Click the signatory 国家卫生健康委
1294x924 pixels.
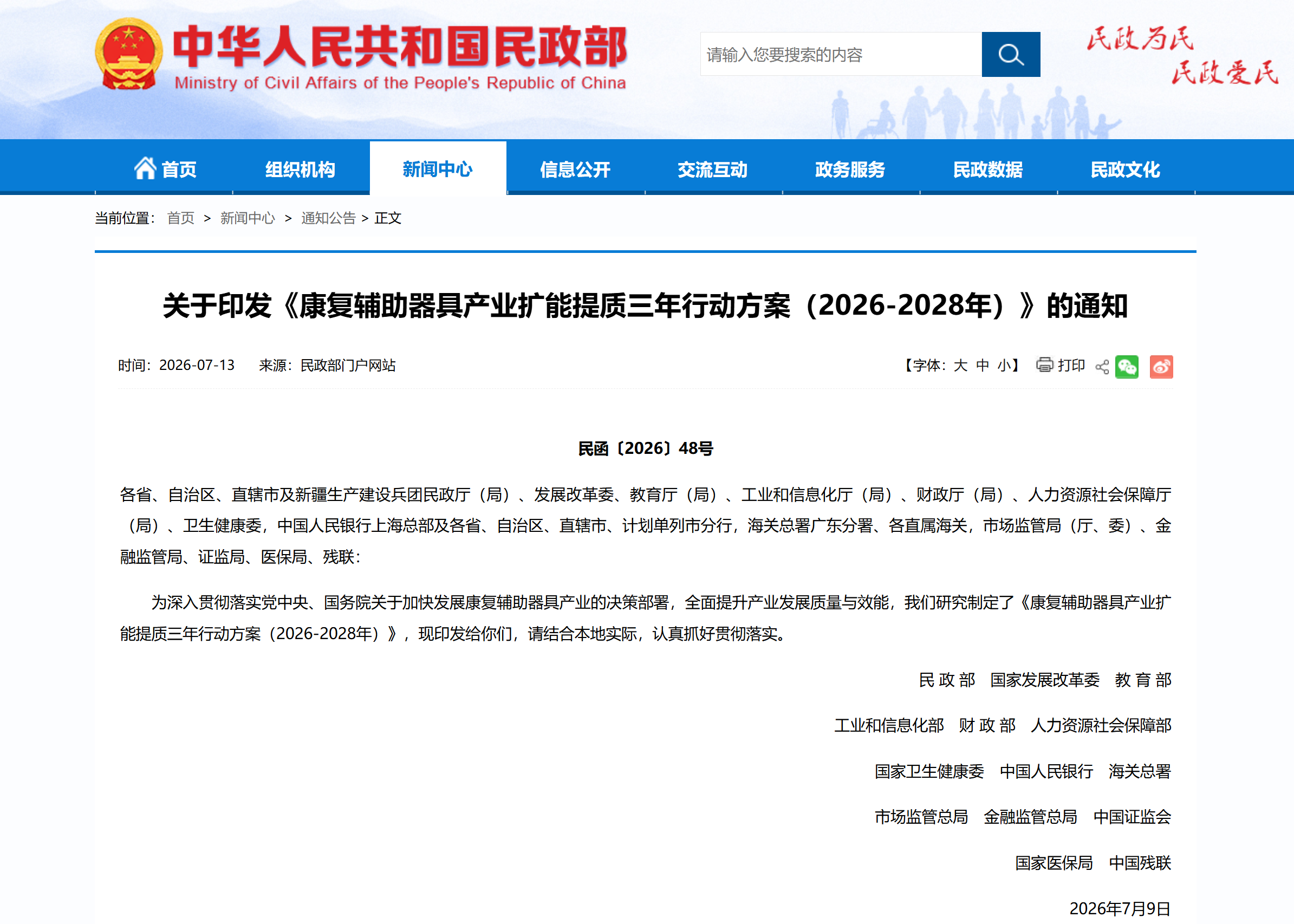click(929, 771)
